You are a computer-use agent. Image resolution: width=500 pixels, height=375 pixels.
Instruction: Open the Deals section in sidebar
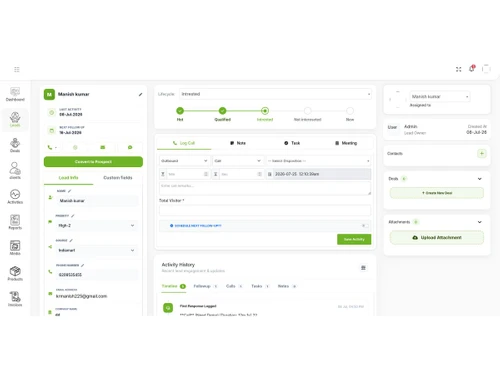click(15, 145)
